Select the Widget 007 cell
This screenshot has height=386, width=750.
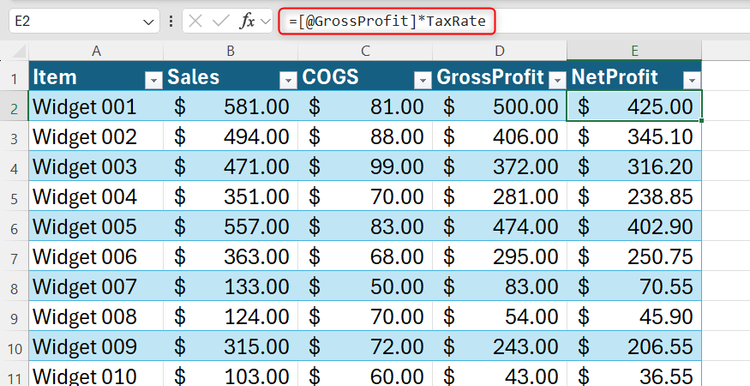click(96, 286)
